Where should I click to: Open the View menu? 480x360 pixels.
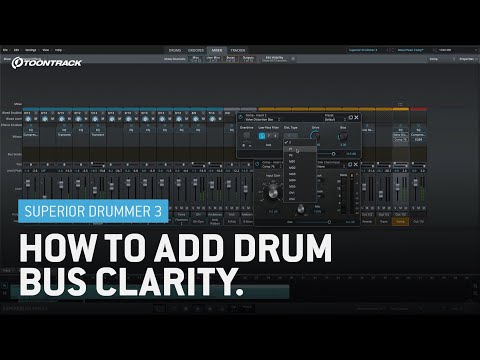click(x=46, y=50)
